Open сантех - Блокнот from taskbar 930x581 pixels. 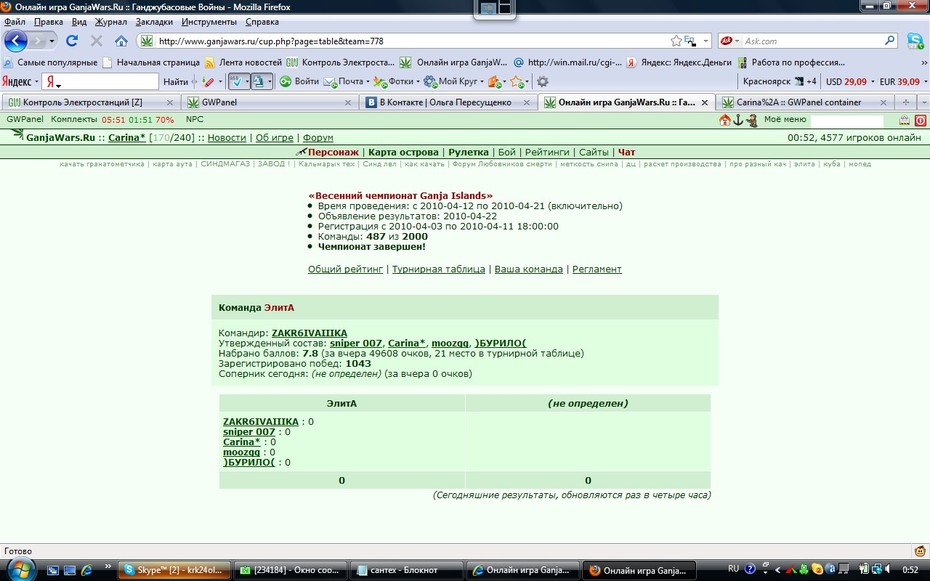coord(406,570)
